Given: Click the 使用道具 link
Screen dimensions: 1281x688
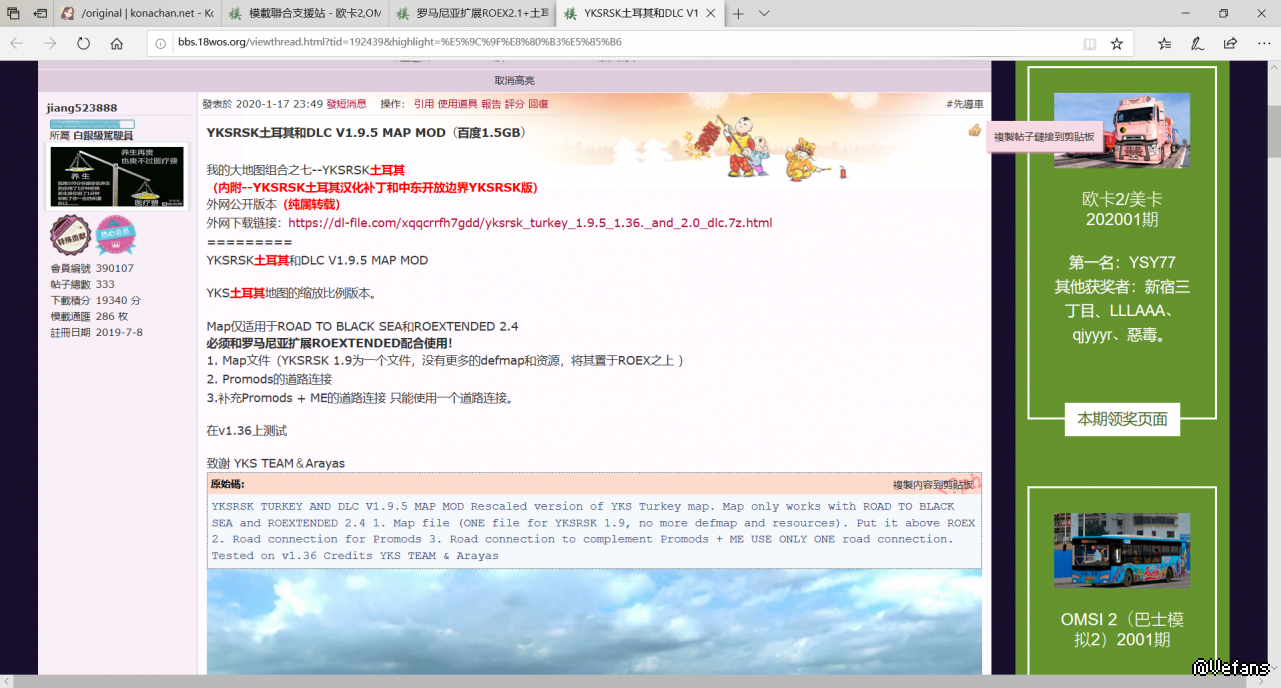Looking at the screenshot, I should [x=457, y=104].
